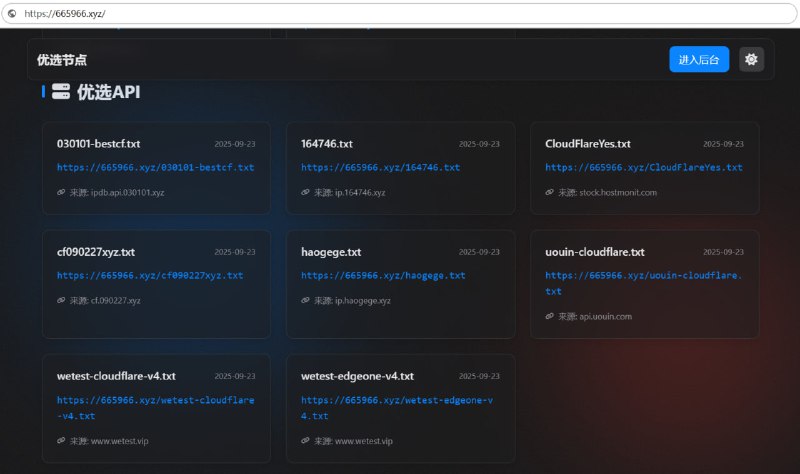This screenshot has height=474, width=800.
Task: Open the CloudFlareYes.txt URL link
Action: tap(643, 168)
